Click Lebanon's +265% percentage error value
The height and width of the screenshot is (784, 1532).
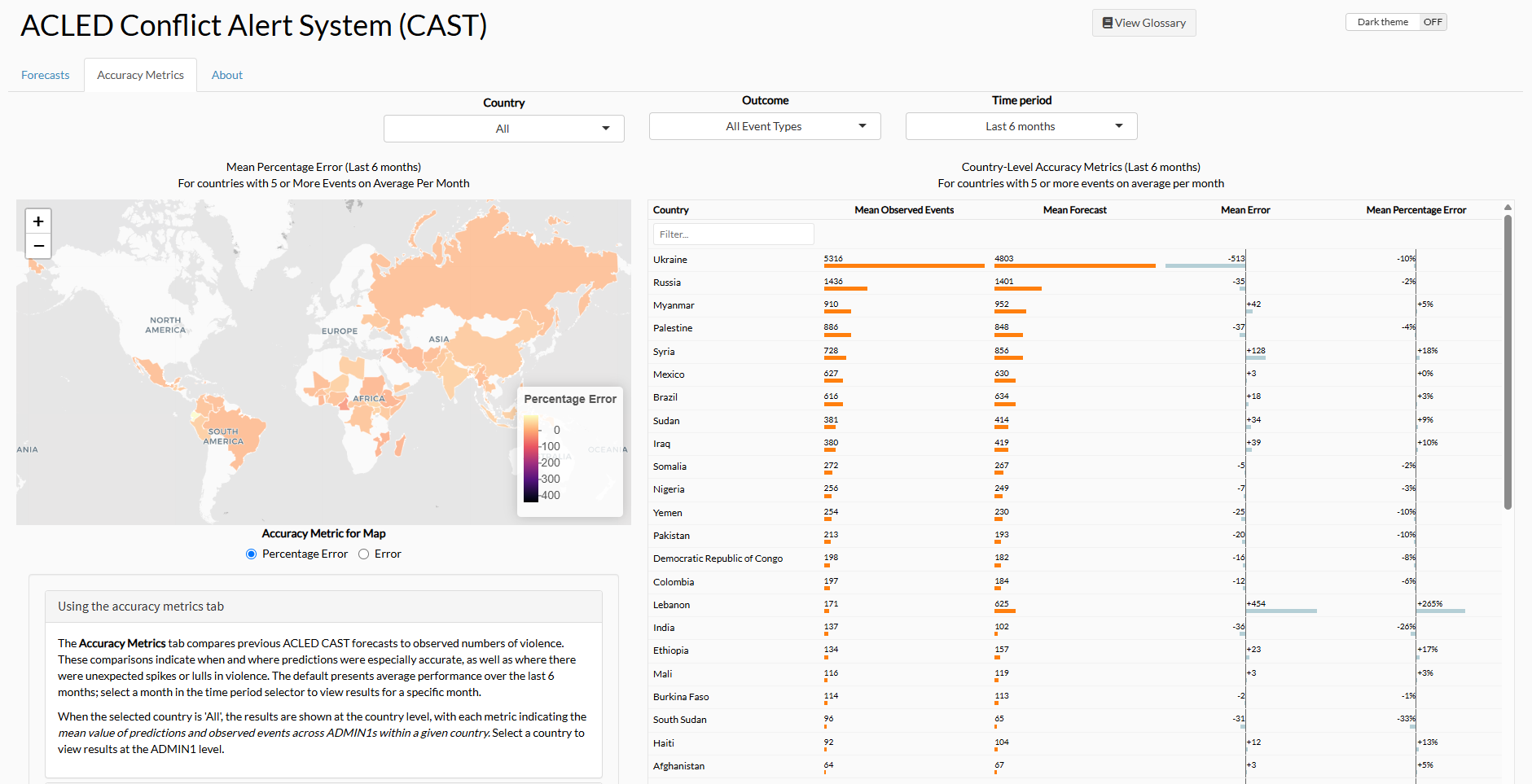pyautogui.click(x=1430, y=604)
